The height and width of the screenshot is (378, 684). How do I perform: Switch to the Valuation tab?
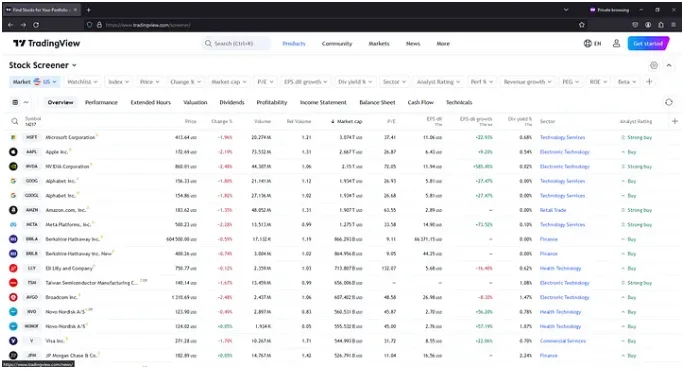pos(195,102)
